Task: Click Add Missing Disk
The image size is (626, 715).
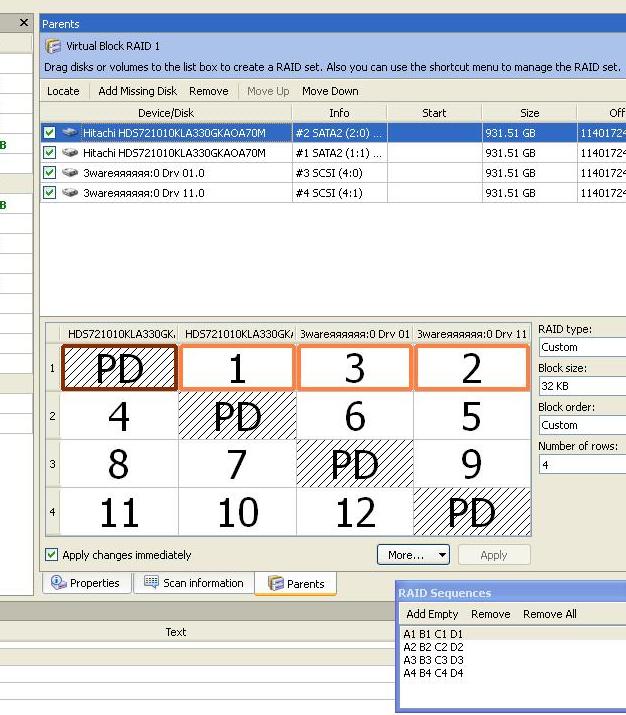Action: click(137, 91)
